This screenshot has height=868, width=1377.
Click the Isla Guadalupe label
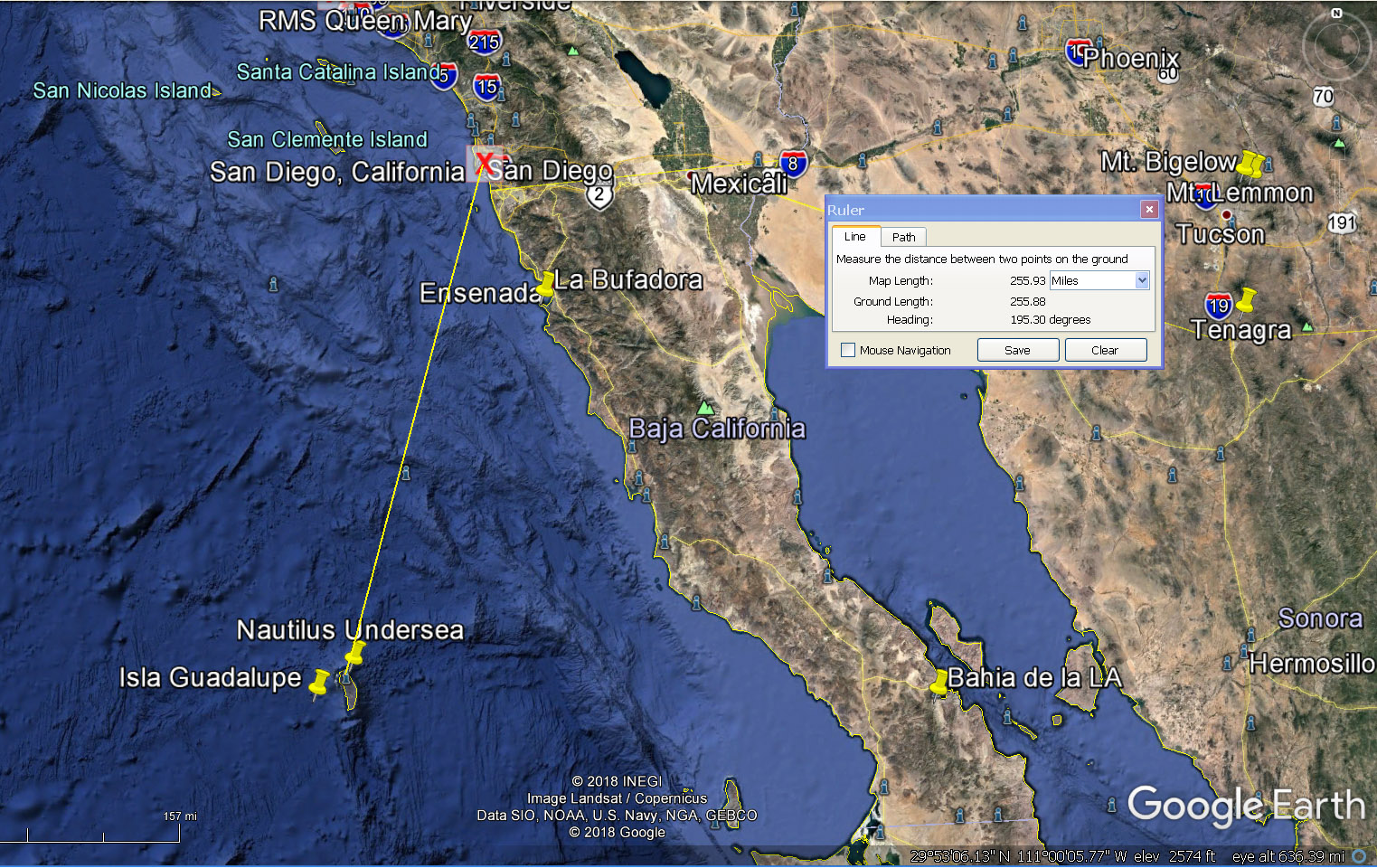coord(210,677)
